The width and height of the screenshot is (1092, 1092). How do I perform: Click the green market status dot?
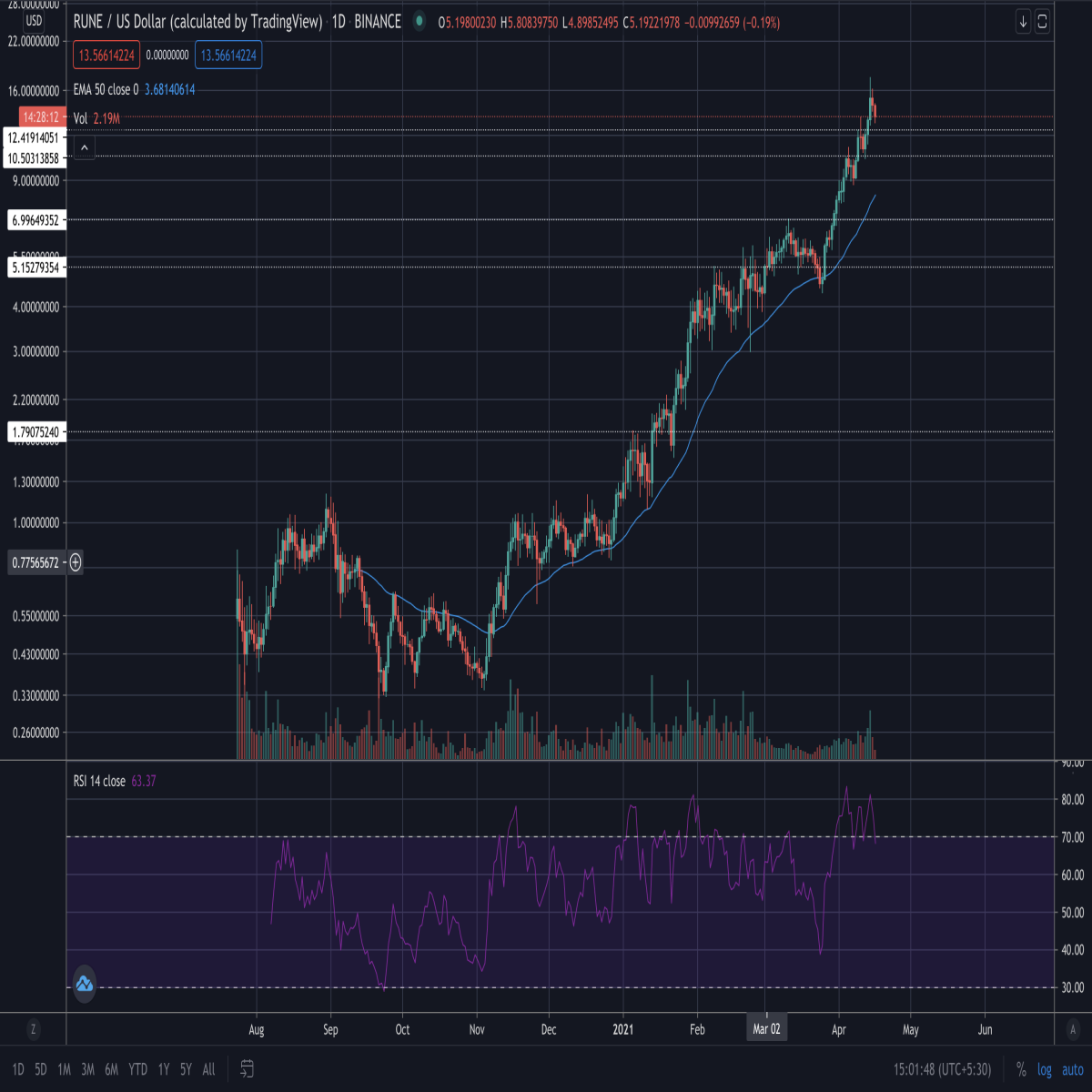[x=419, y=21]
